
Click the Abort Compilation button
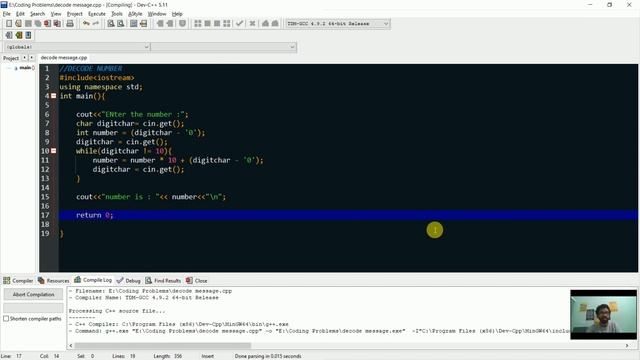pyautogui.click(x=33, y=294)
